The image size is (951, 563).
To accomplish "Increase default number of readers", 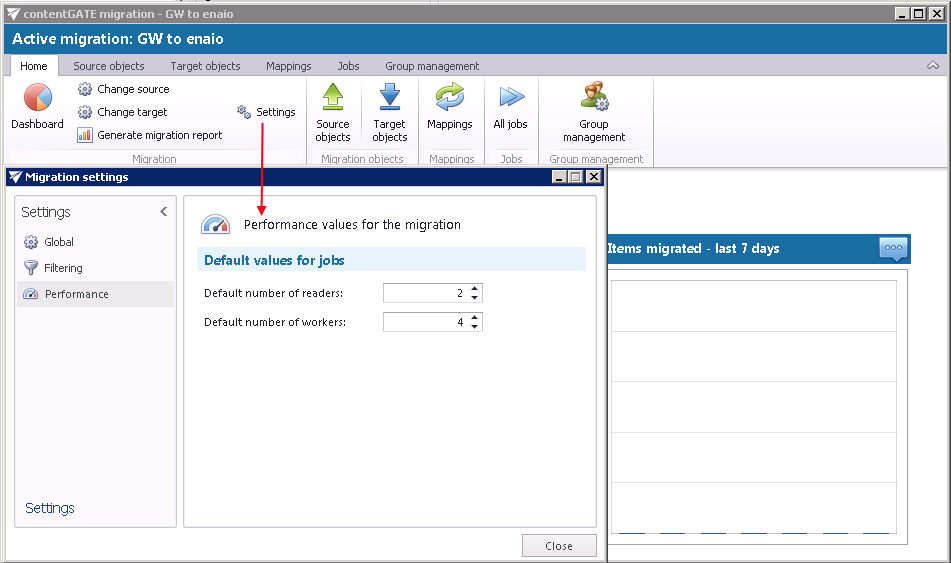I will pyautogui.click(x=475, y=288).
